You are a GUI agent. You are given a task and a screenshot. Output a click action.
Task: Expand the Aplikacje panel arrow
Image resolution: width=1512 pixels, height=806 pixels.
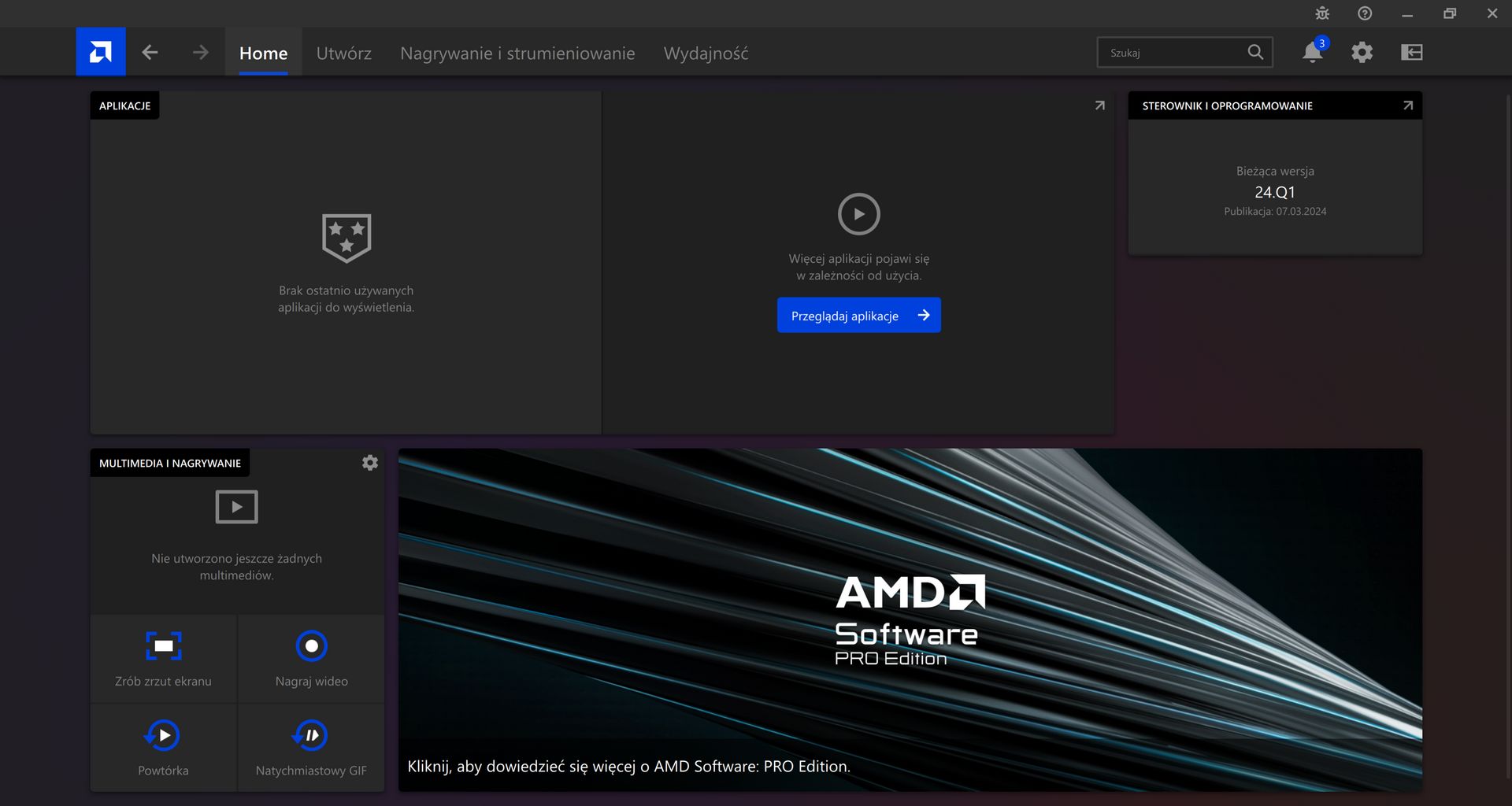(1099, 105)
